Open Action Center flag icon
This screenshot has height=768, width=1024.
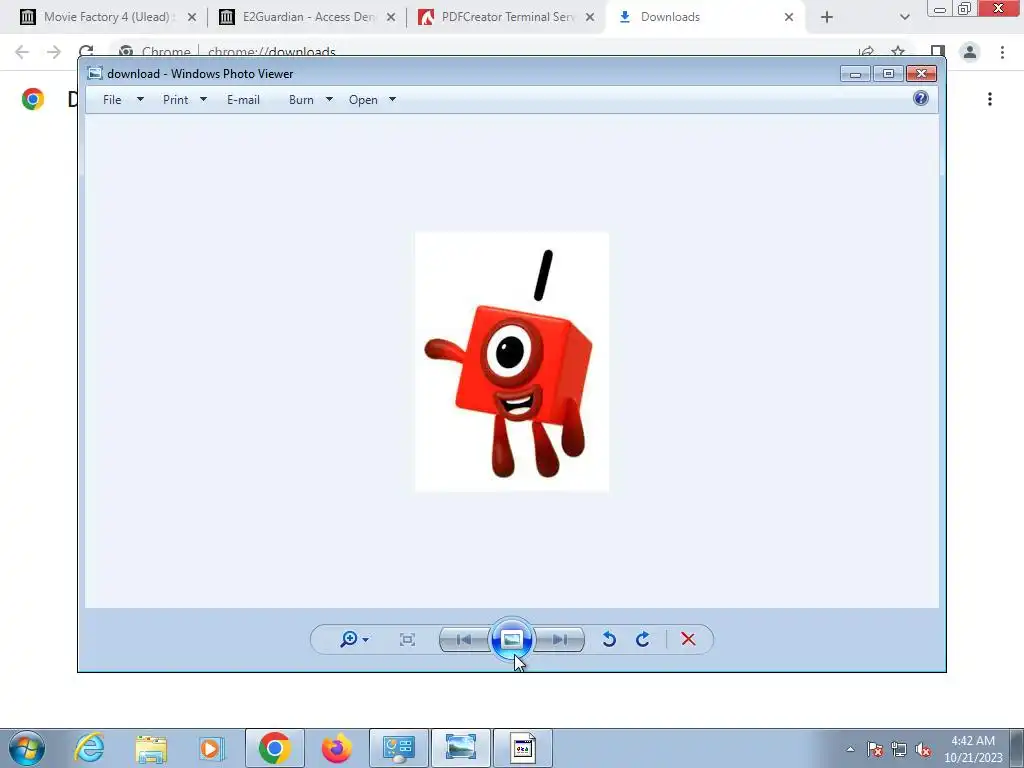pyautogui.click(x=875, y=749)
